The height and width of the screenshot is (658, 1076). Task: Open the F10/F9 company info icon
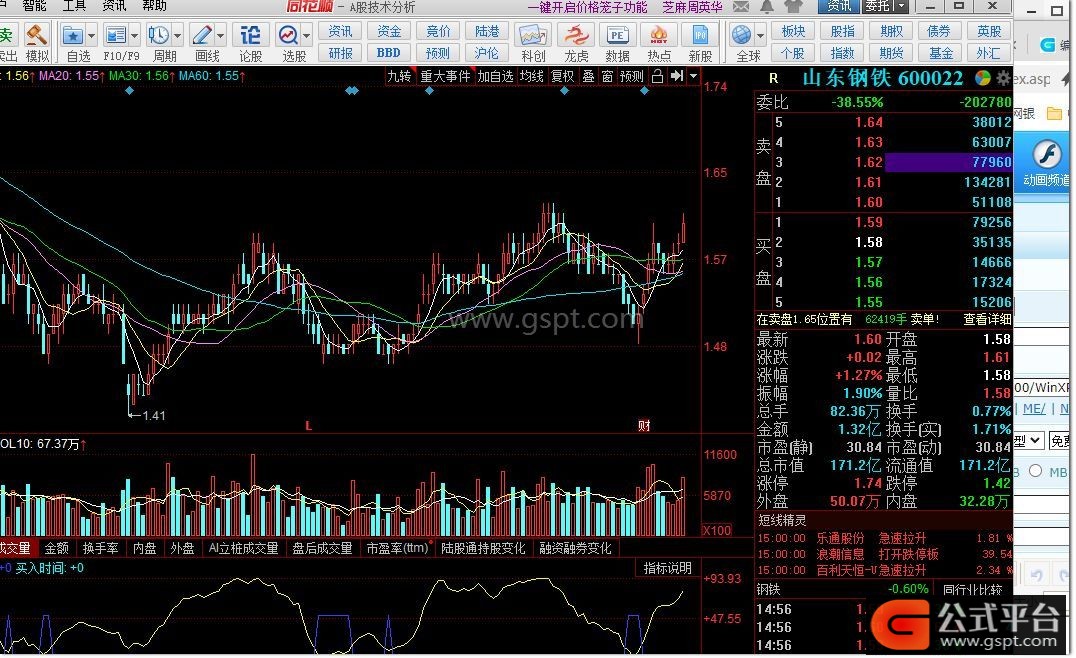(116, 35)
